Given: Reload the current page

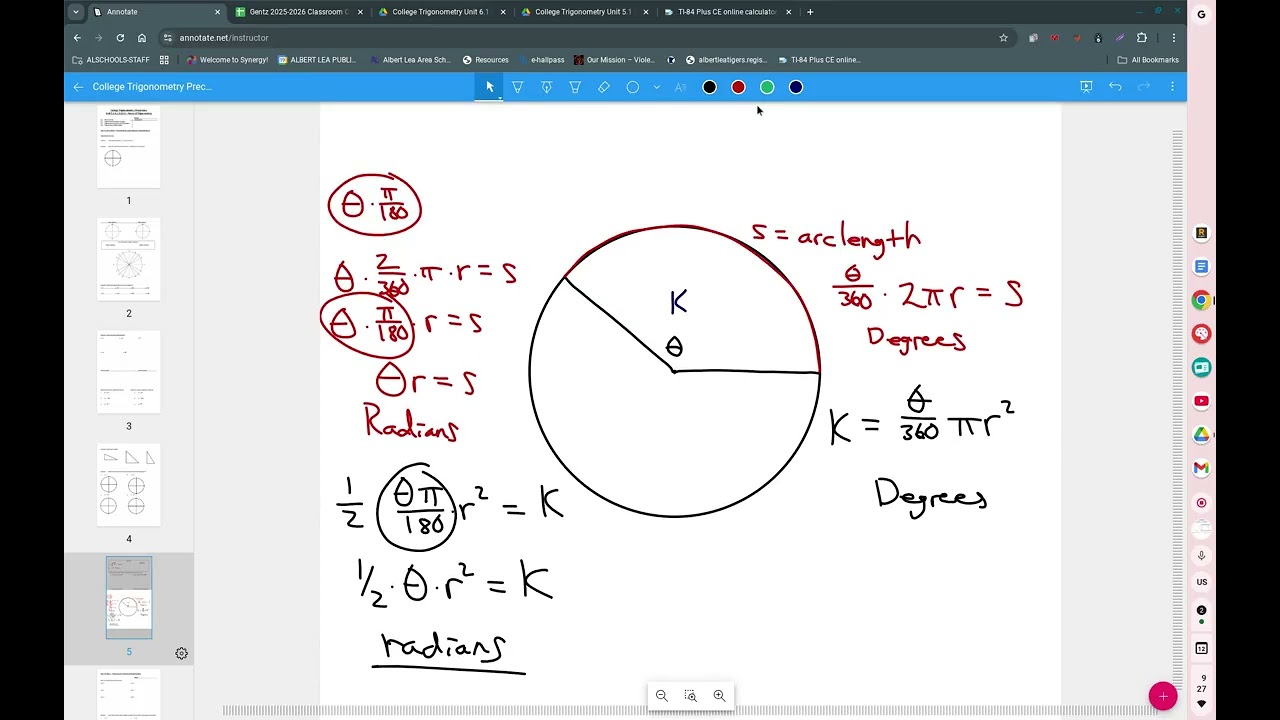Looking at the screenshot, I should click(120, 38).
